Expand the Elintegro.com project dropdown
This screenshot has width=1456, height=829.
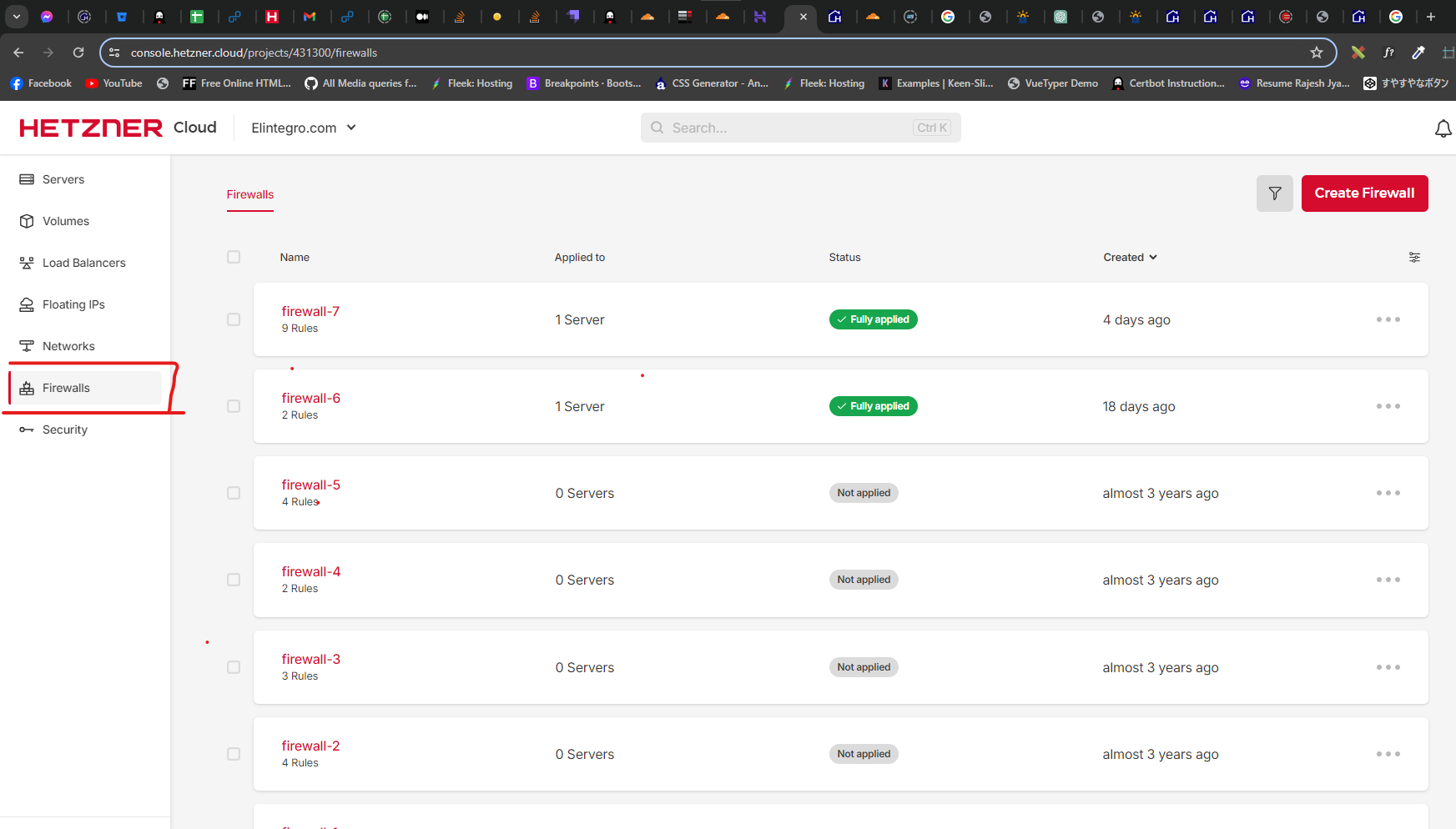pos(304,128)
